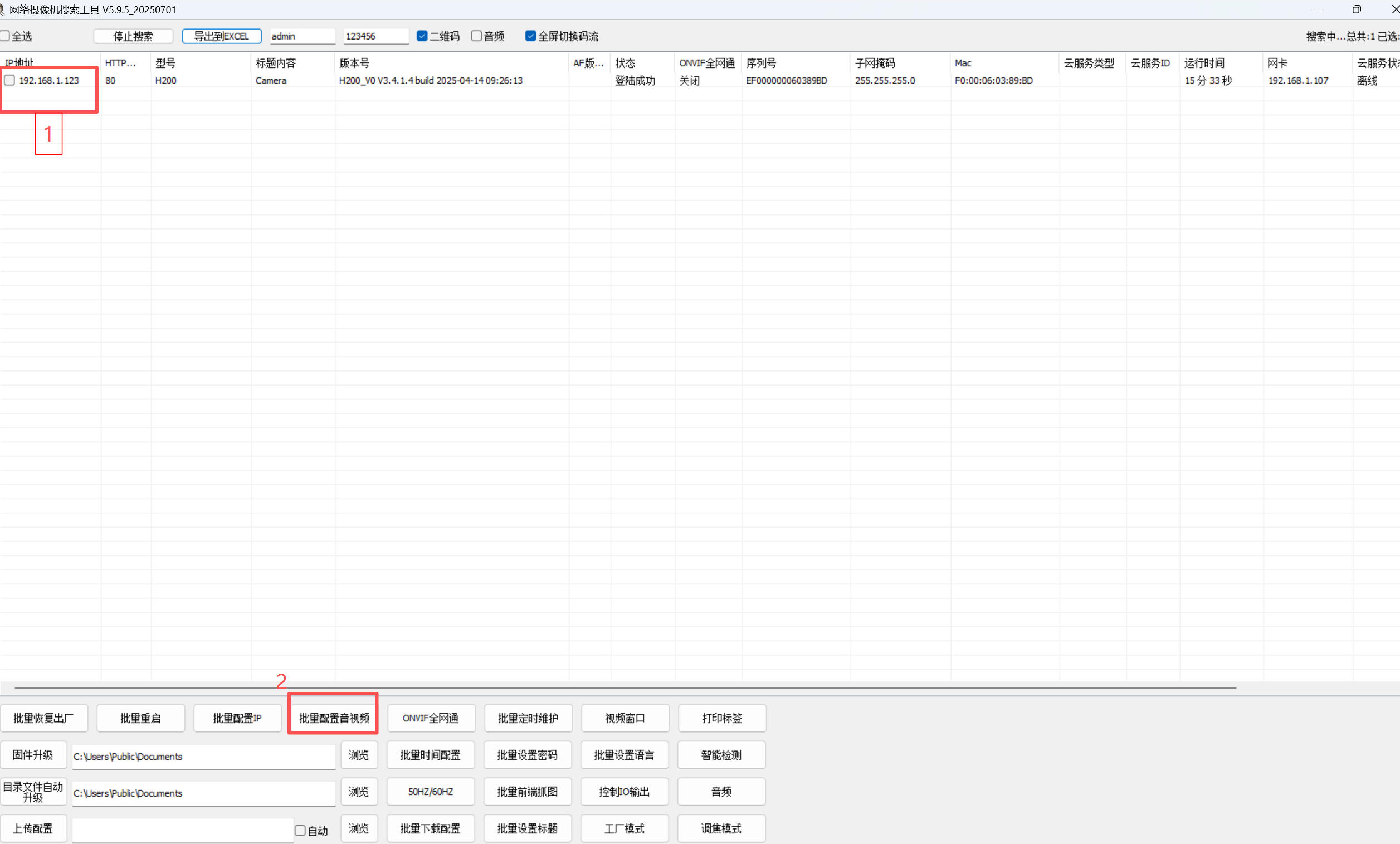Image resolution: width=1400 pixels, height=844 pixels.
Task: Click the ONVIF全网通 column header
Action: point(708,62)
